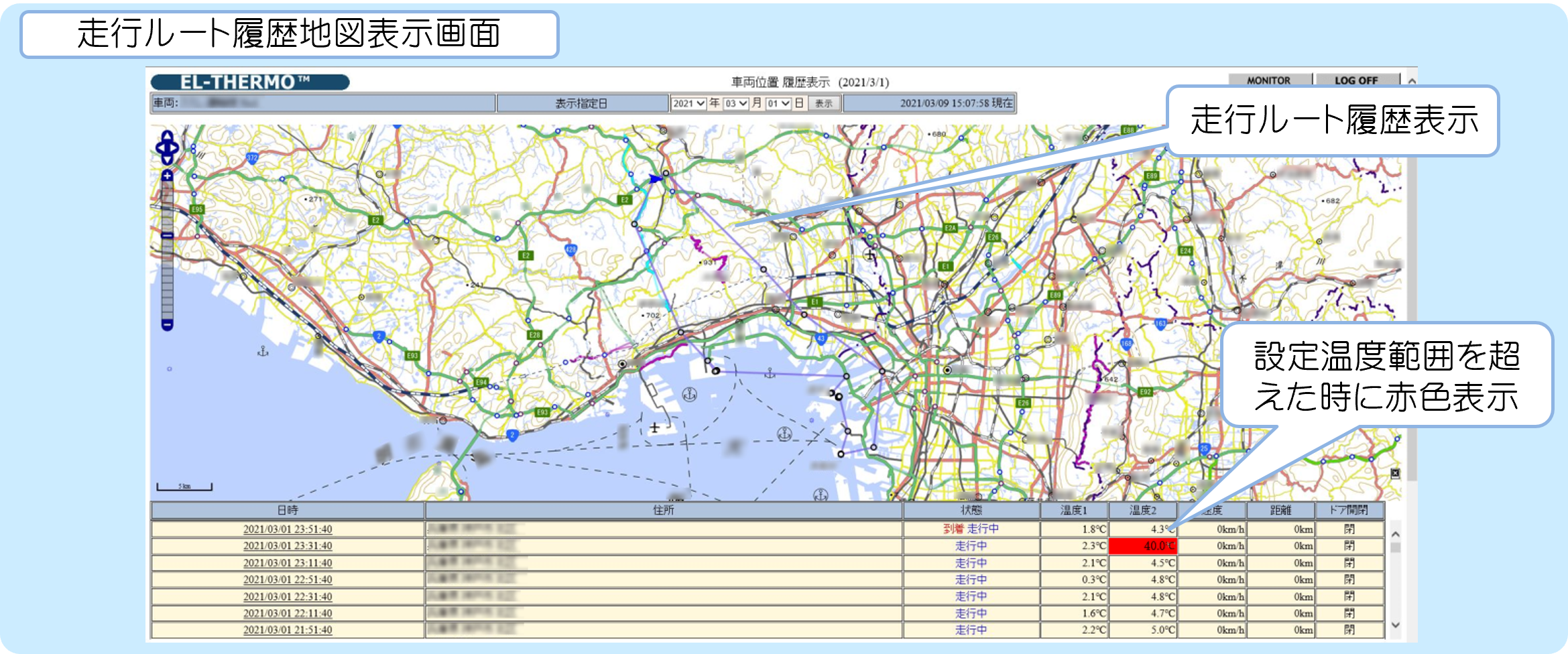Image resolution: width=1568 pixels, height=654 pixels.
Task: Open the 2021/03/01 22:11:40 record link
Action: [x=288, y=613]
